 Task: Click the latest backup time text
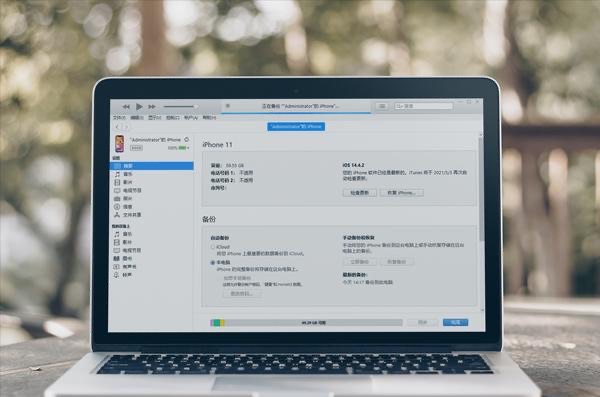367,282
